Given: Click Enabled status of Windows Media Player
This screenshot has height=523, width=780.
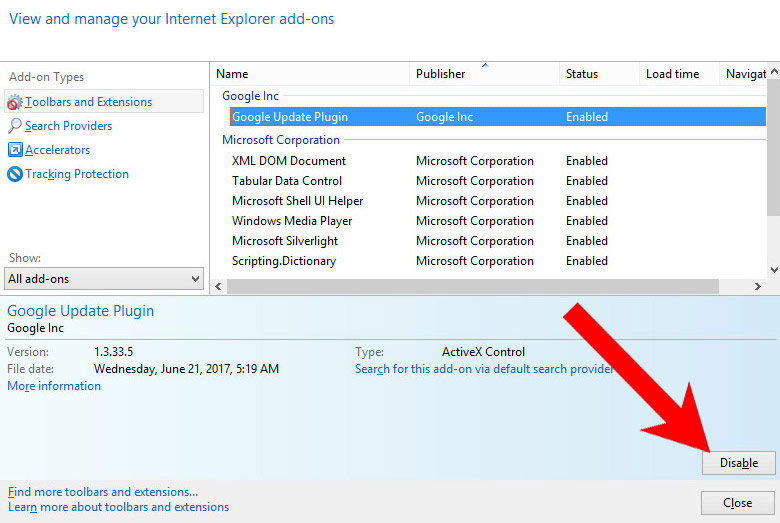Looking at the screenshot, I should click(586, 220).
